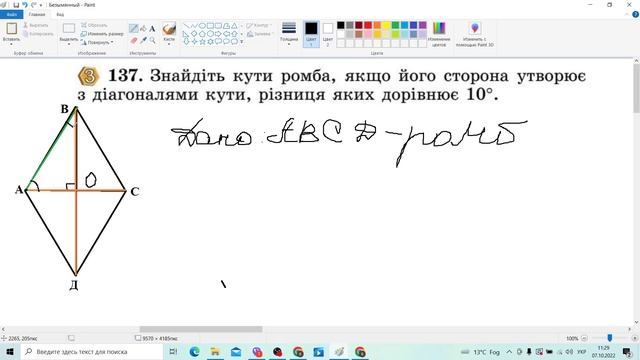The width and height of the screenshot is (640, 360).
Task: Click Save icon in quick access toolbar
Action: [x=16, y=5]
